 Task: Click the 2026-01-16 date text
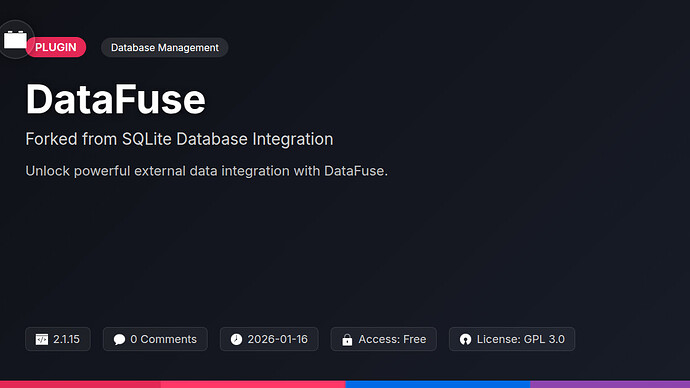tap(278, 339)
